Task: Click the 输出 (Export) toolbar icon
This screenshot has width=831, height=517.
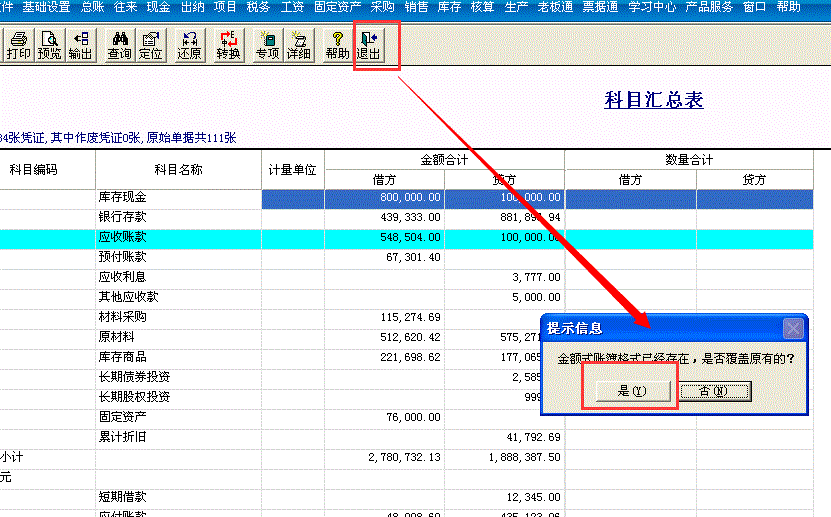Action: pyautogui.click(x=80, y=46)
